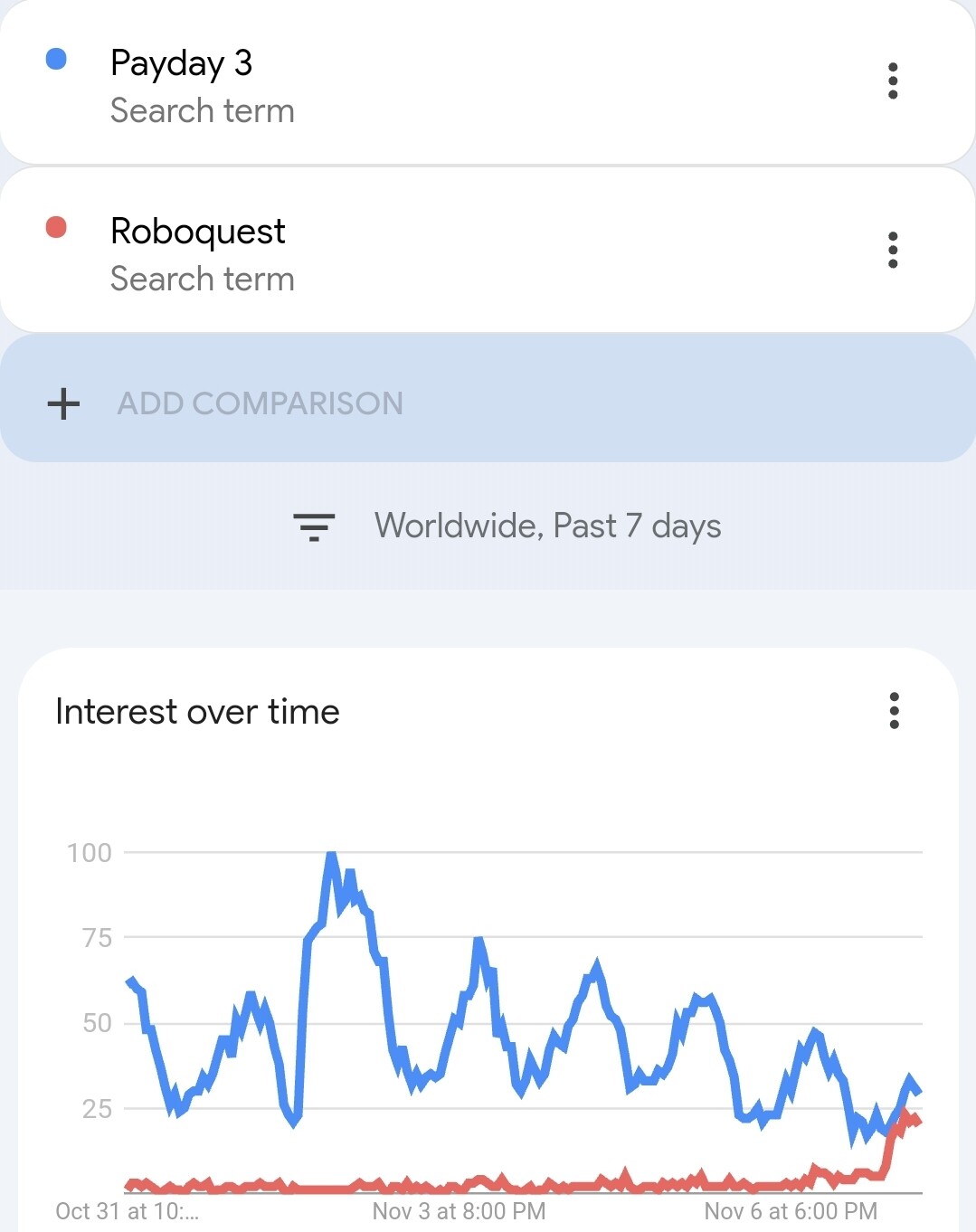Click Interest over time heading
The height and width of the screenshot is (1232, 976).
[197, 712]
